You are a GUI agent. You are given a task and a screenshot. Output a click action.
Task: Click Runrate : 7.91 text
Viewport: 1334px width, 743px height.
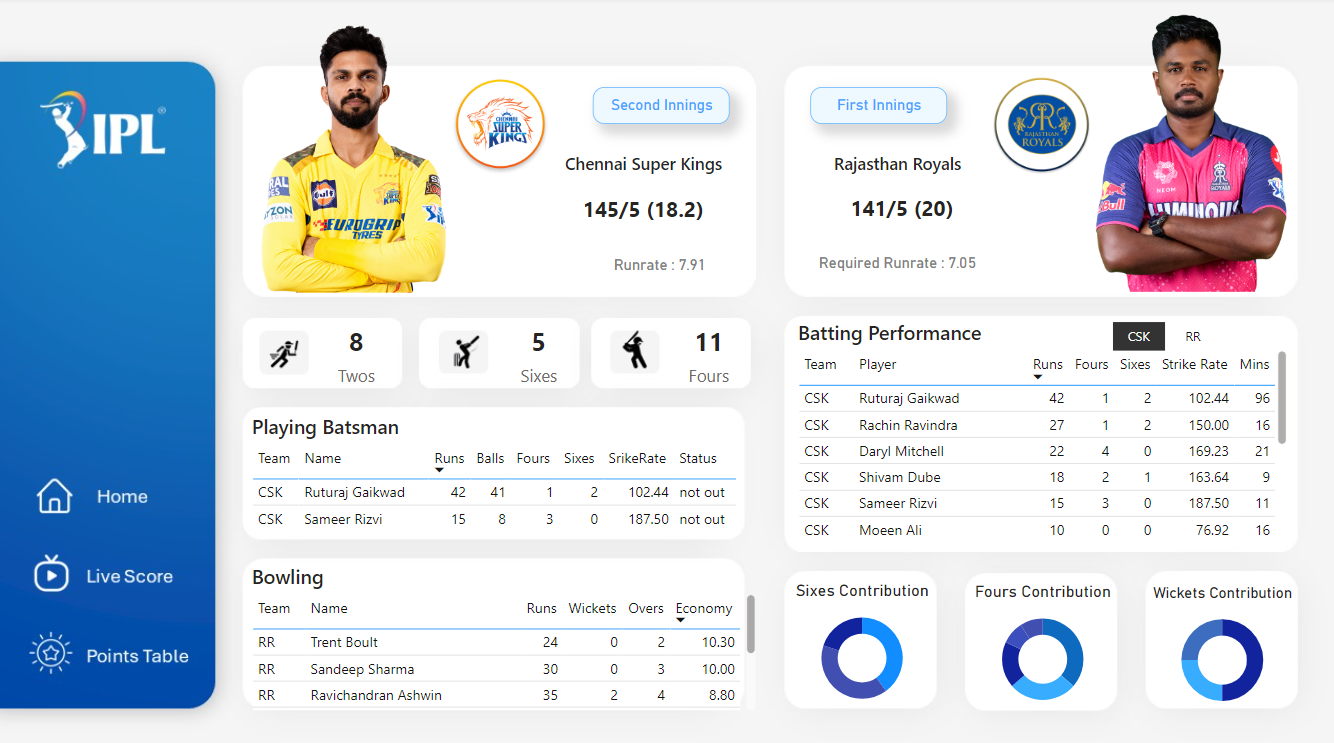[659, 265]
